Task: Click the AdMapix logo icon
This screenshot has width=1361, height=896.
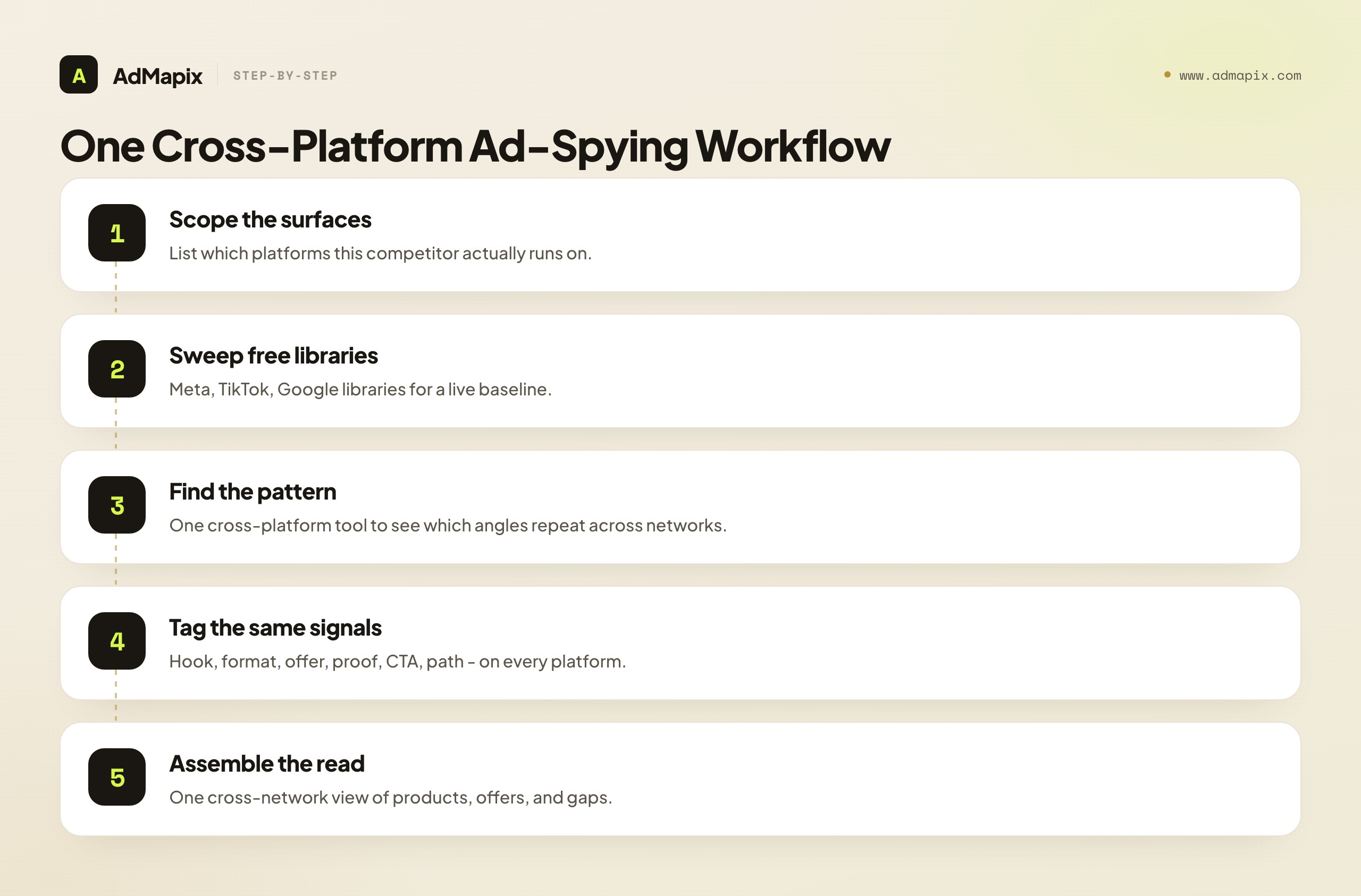Action: pyautogui.click(x=78, y=74)
